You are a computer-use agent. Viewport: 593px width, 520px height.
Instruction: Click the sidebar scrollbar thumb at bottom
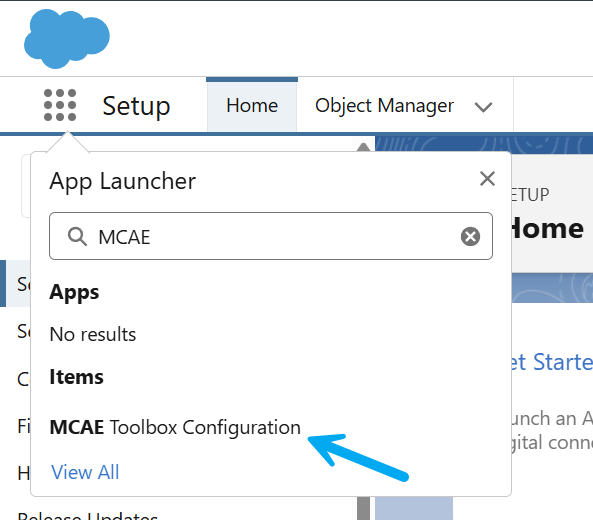[363, 509]
